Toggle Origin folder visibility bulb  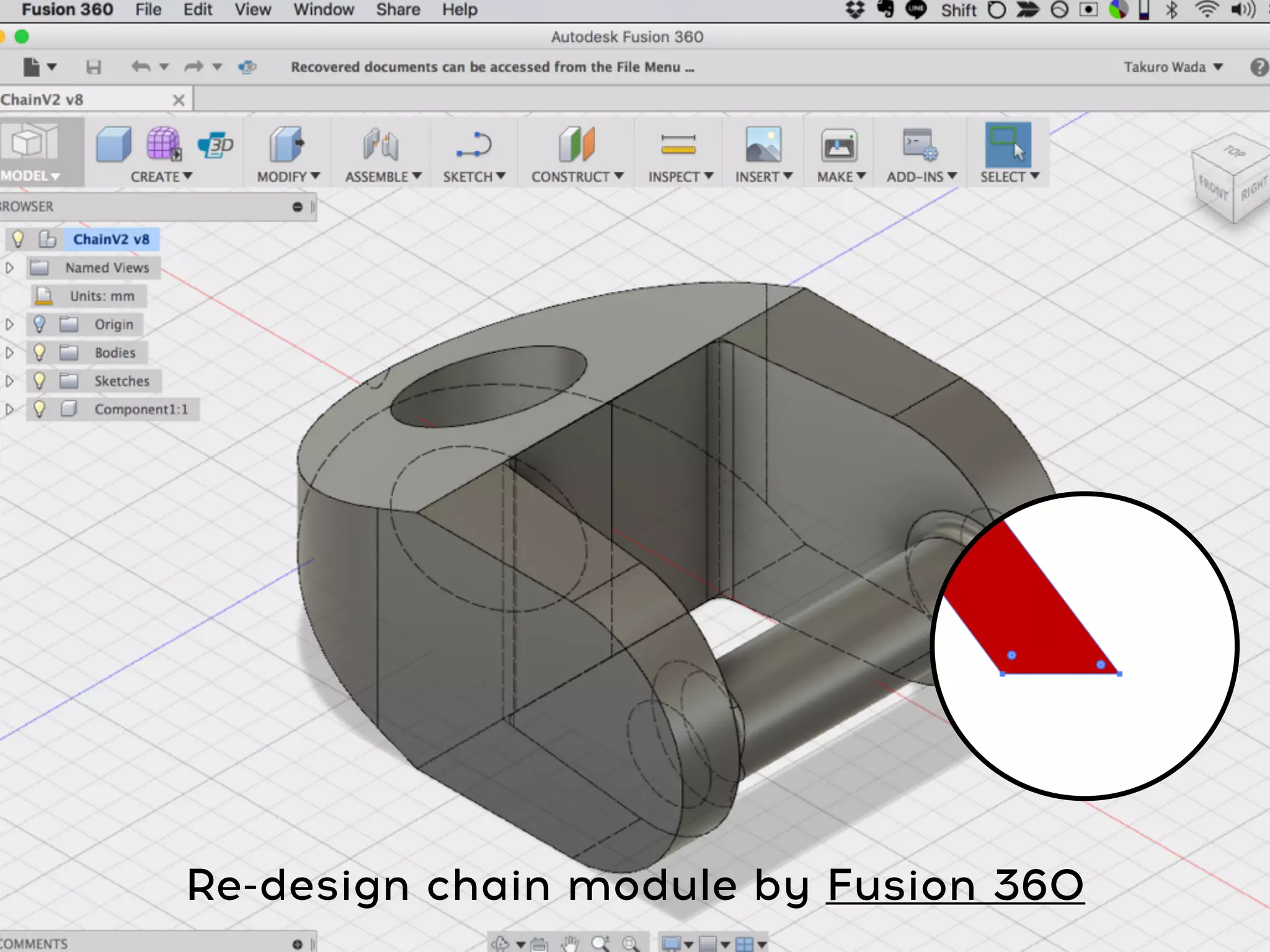tap(40, 324)
